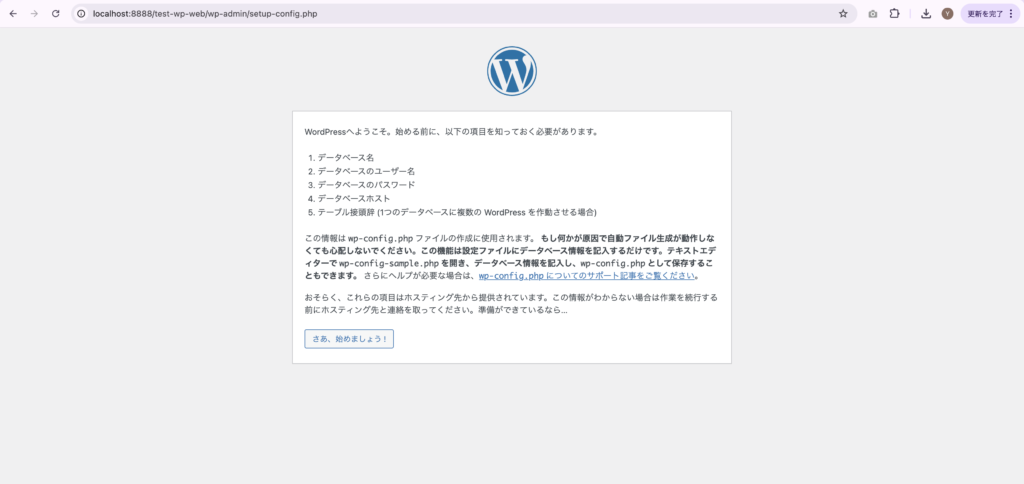Screen dimensions: 1024x484
Task: Click the データベースのパスワード list item
Action: click(366, 185)
